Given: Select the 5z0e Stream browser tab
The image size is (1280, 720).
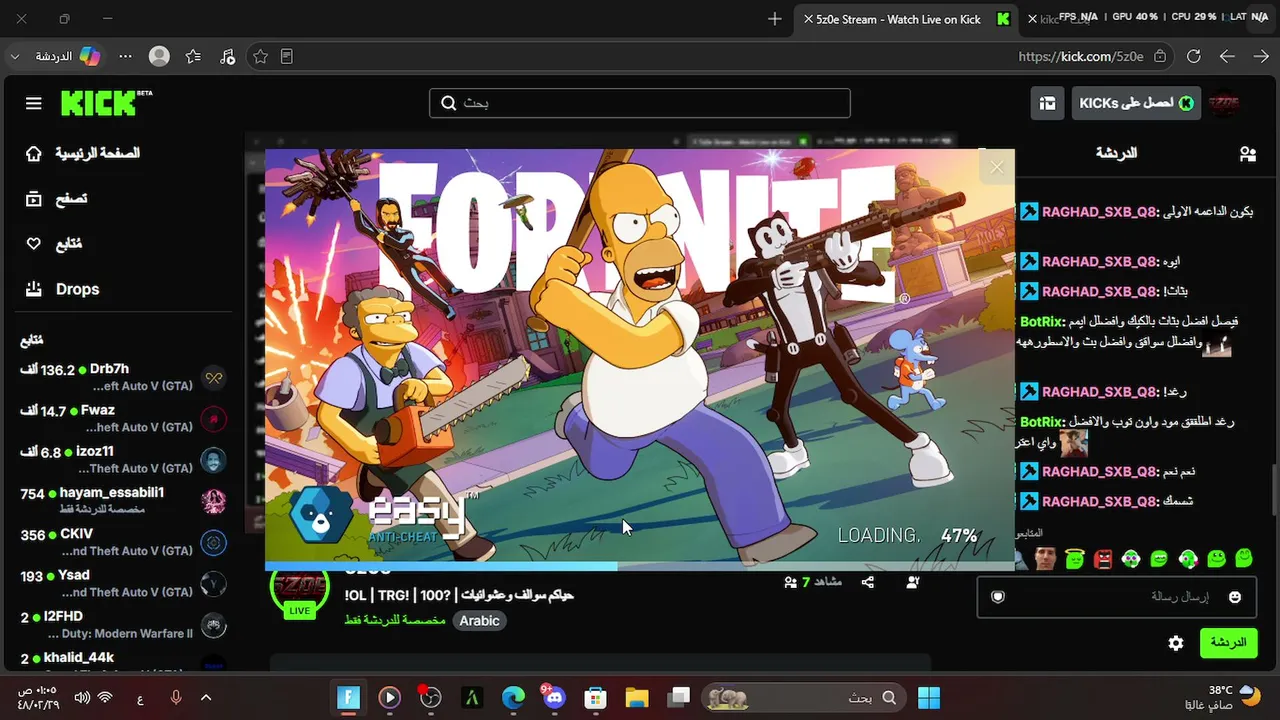Looking at the screenshot, I should coord(905,19).
